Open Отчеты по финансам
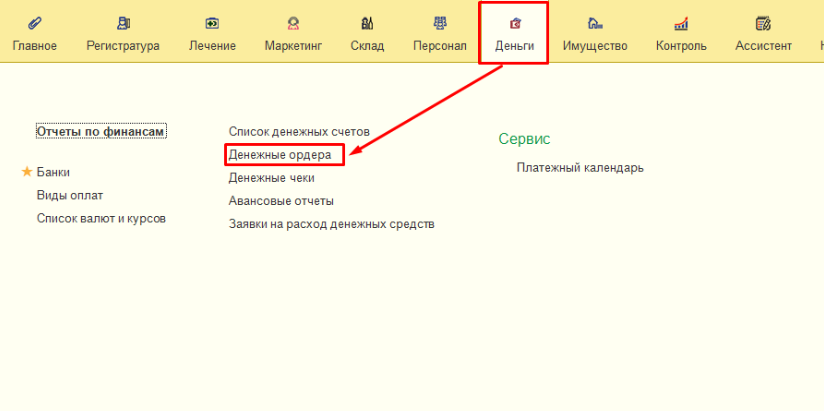The width and height of the screenshot is (824, 411). [101, 131]
